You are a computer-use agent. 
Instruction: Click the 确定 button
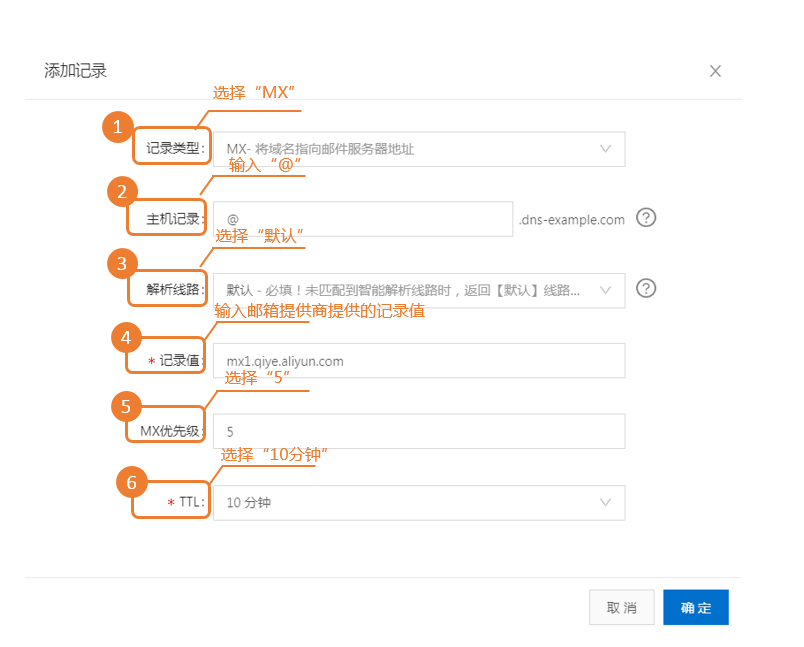696,608
